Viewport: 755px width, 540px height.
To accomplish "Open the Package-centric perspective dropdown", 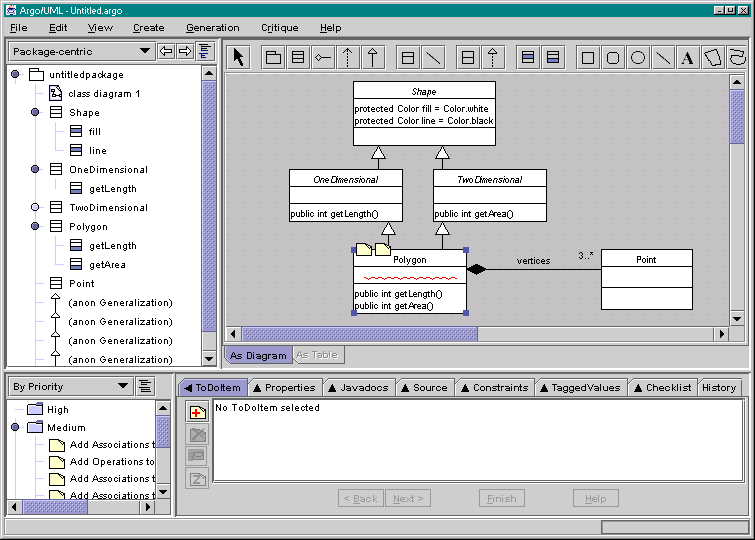I will point(143,51).
